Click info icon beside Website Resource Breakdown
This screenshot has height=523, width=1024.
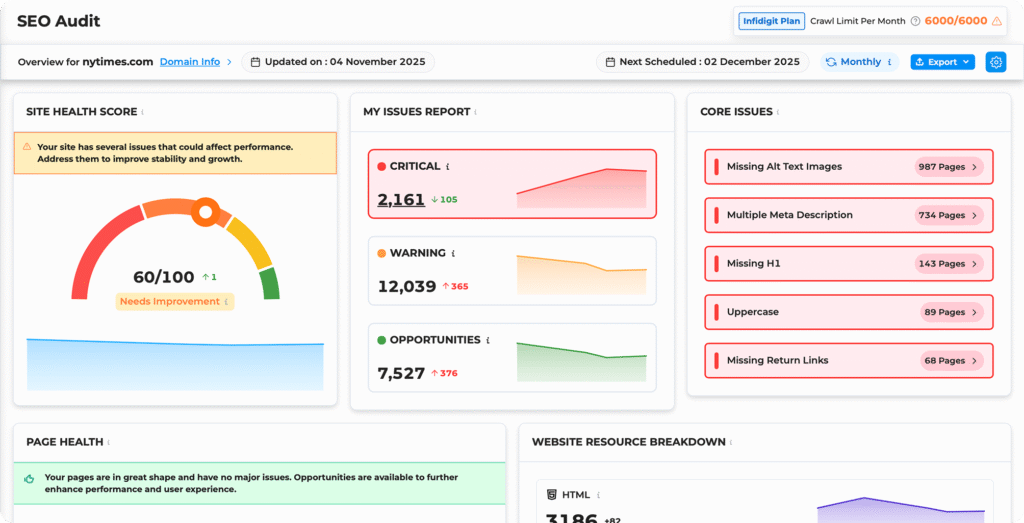tap(730, 442)
